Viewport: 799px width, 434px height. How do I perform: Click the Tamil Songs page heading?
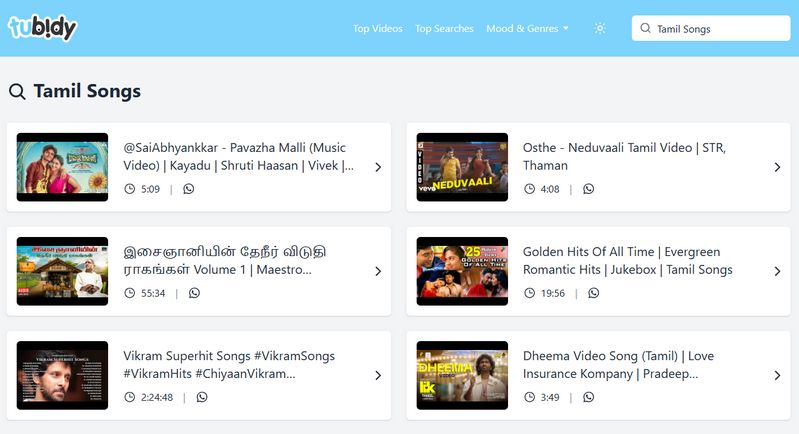[x=87, y=91]
